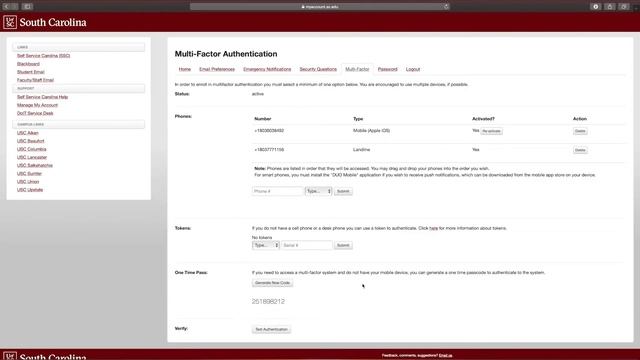Click the Safari address bar

pos(320,7)
